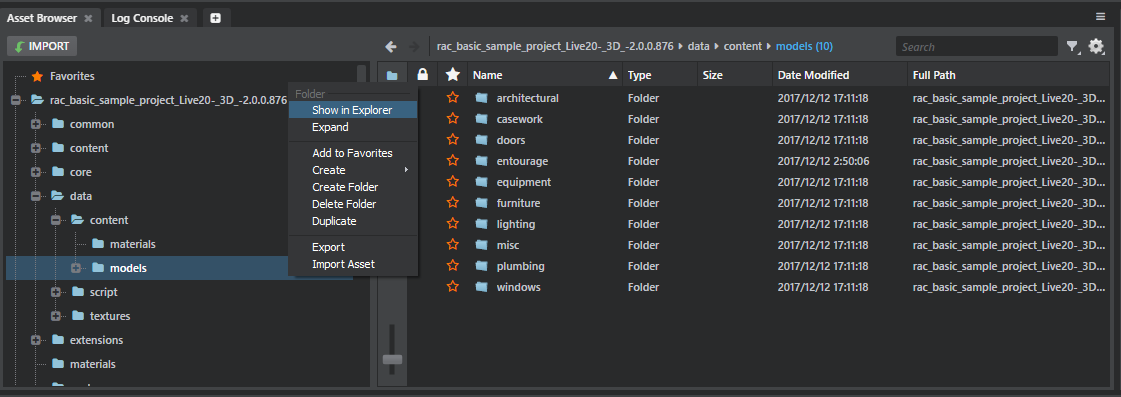Collapse the content folder under data
Image resolution: width=1121 pixels, height=397 pixels.
point(55,220)
